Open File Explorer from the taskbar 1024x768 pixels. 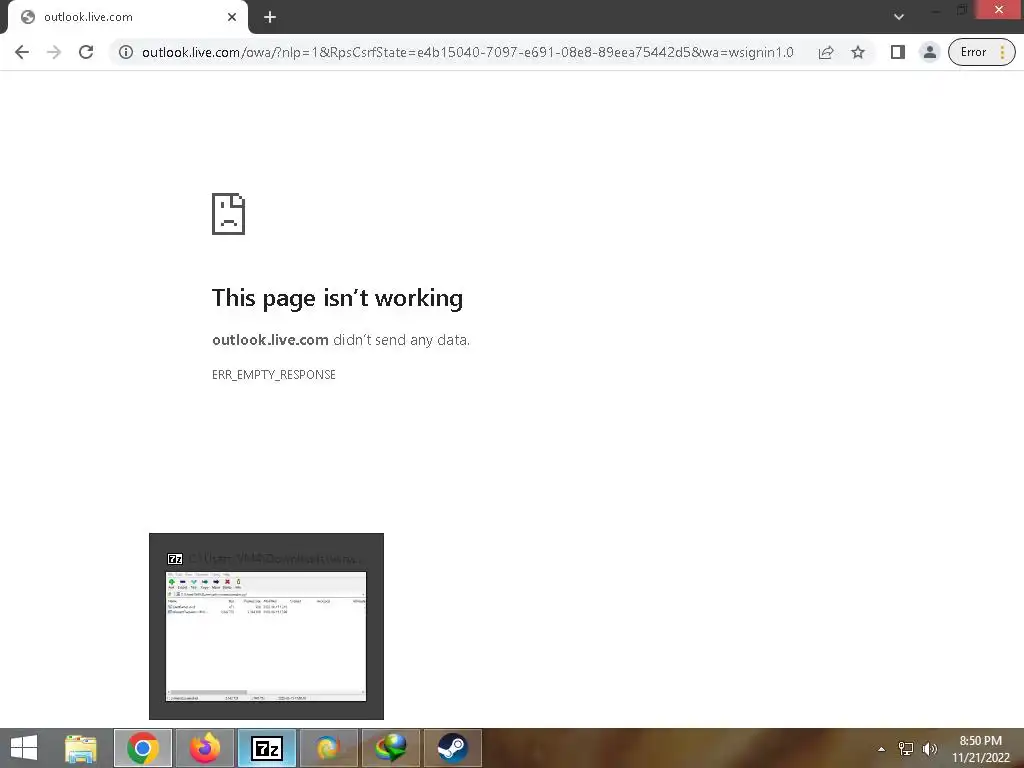tap(81, 748)
